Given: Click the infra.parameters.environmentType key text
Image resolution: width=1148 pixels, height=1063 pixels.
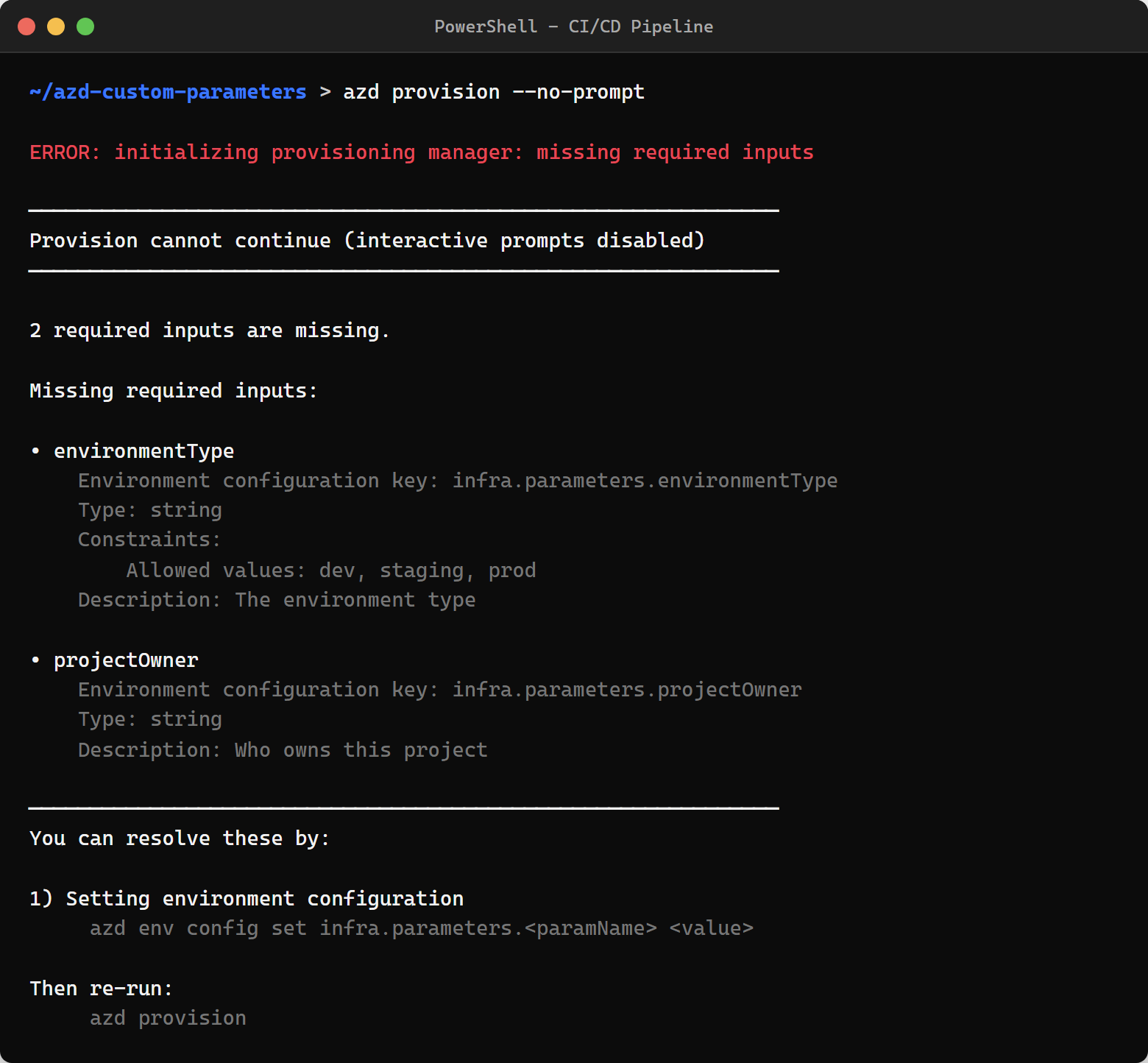Looking at the screenshot, I should click(644, 480).
